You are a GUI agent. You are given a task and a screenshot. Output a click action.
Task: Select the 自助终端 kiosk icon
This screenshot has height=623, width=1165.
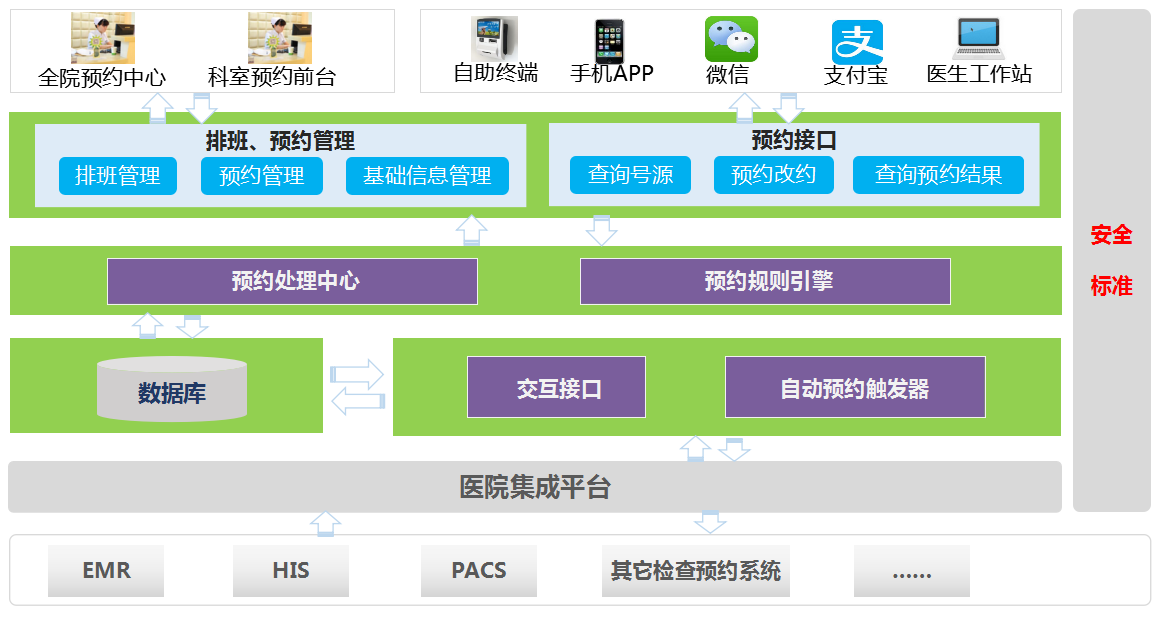pos(495,39)
